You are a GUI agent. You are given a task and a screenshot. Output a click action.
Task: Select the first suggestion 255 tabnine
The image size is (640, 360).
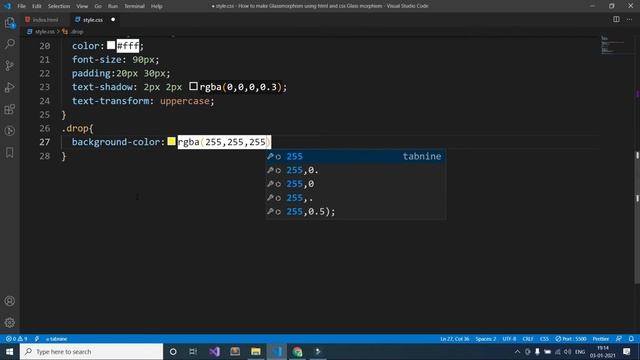(356, 156)
